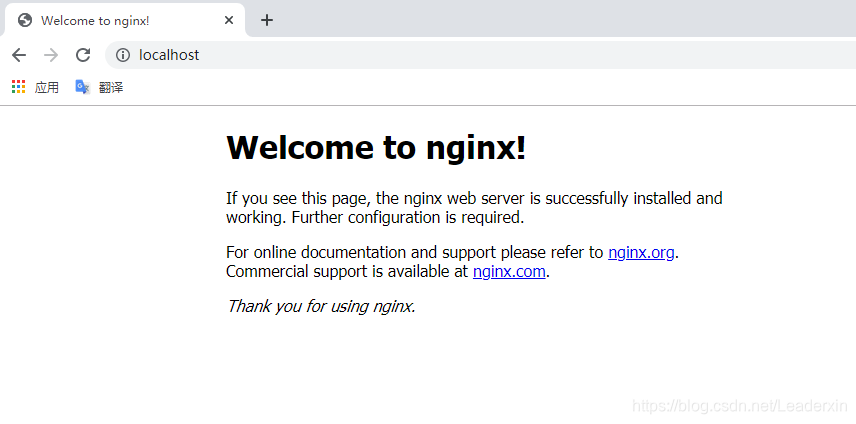
Task: Open the 应用 apps grid icon
Action: point(19,86)
